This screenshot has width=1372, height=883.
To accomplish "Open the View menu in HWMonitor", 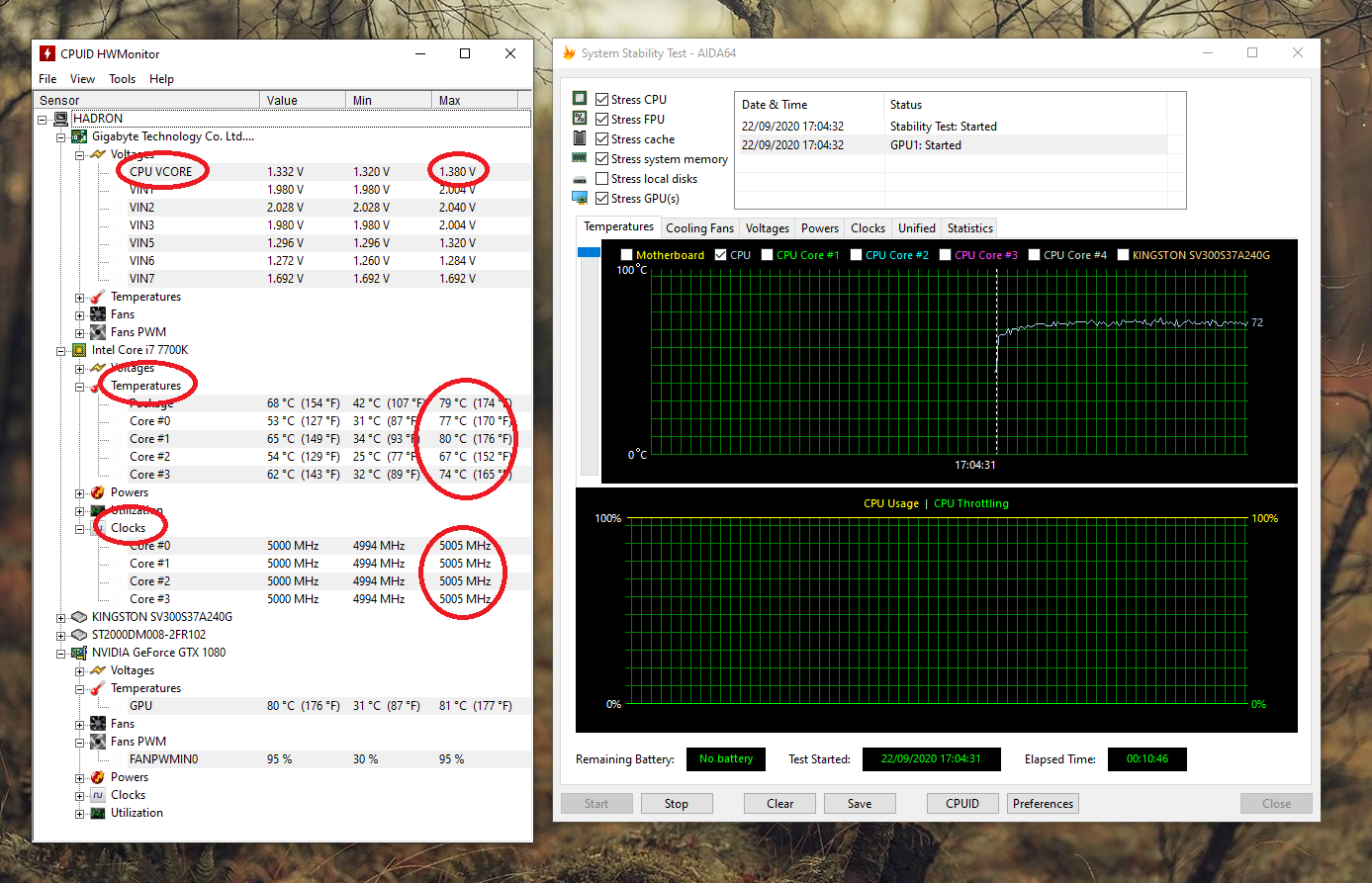I will (x=82, y=79).
